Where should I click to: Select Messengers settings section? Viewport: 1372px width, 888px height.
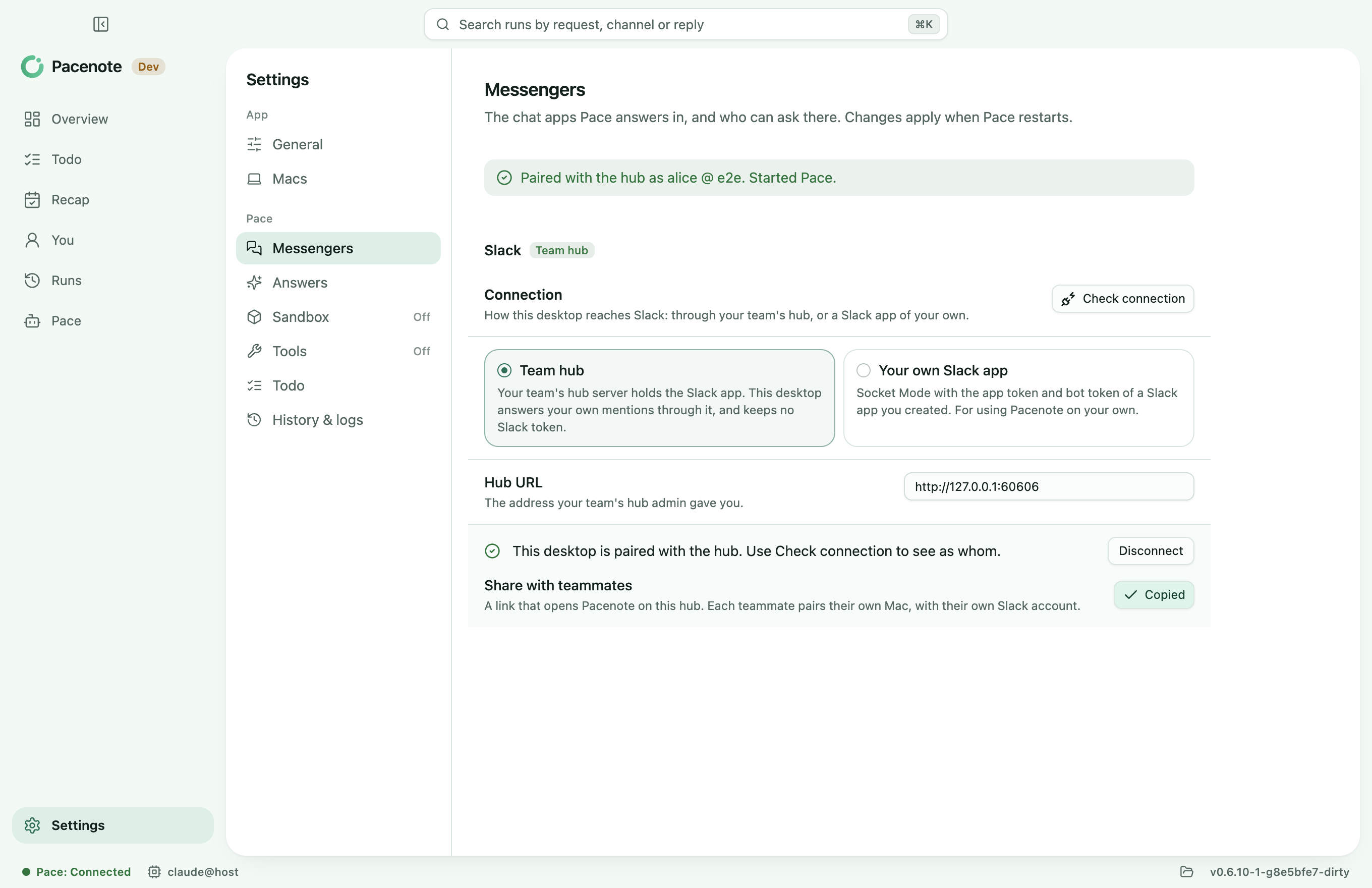click(338, 248)
